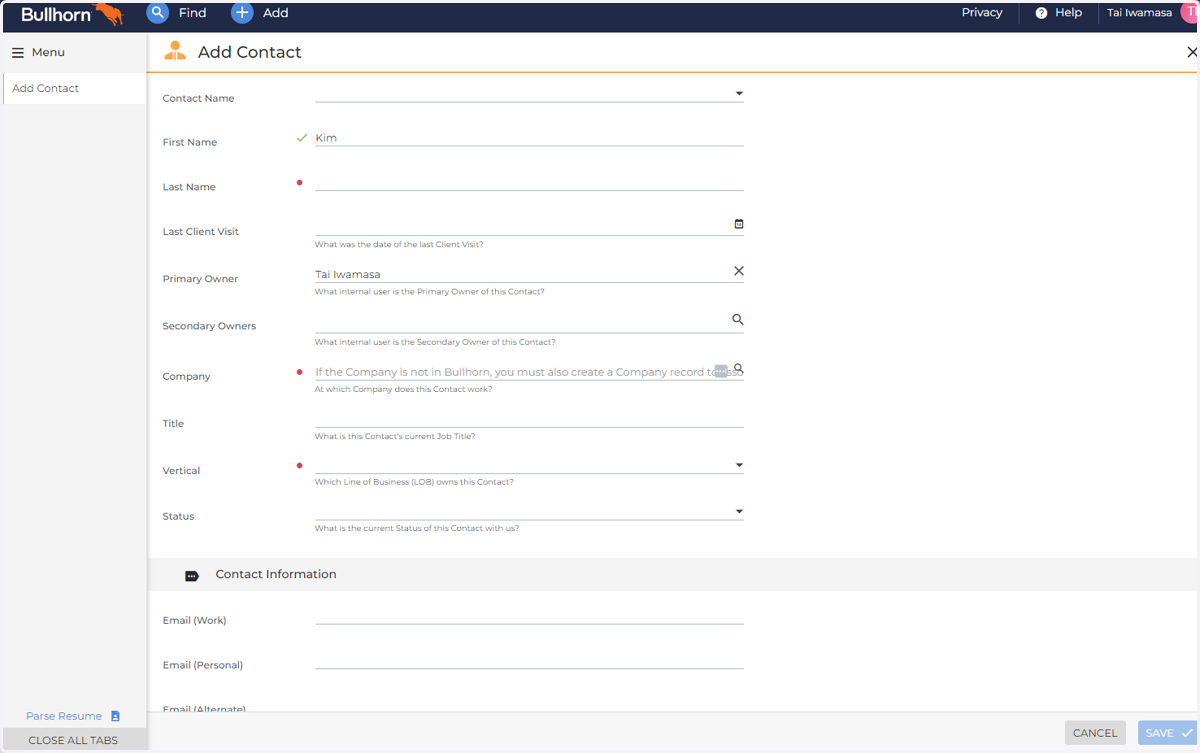The height and width of the screenshot is (753, 1200).
Task: Open the Privacy link in header
Action: tap(982, 13)
